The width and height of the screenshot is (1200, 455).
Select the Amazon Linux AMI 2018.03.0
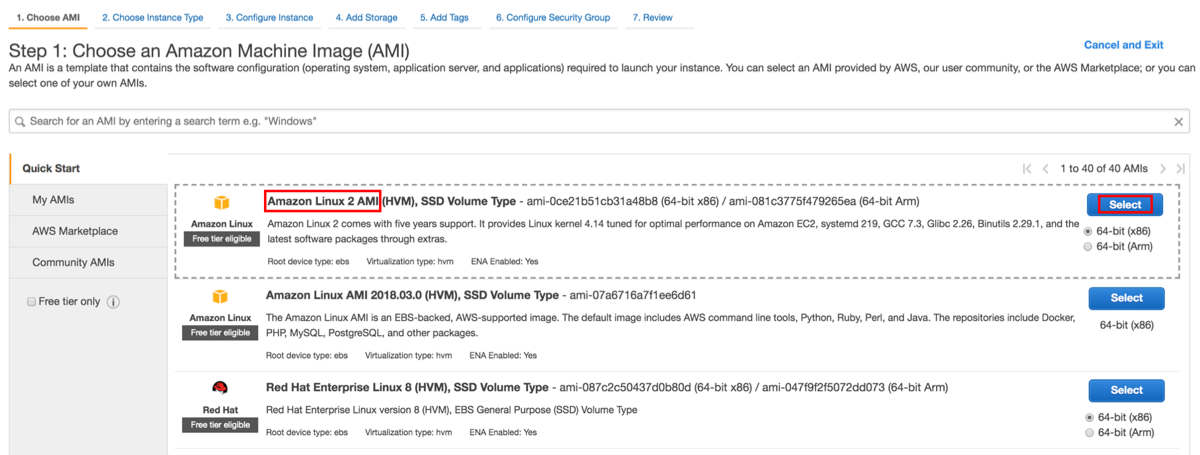[1126, 298]
